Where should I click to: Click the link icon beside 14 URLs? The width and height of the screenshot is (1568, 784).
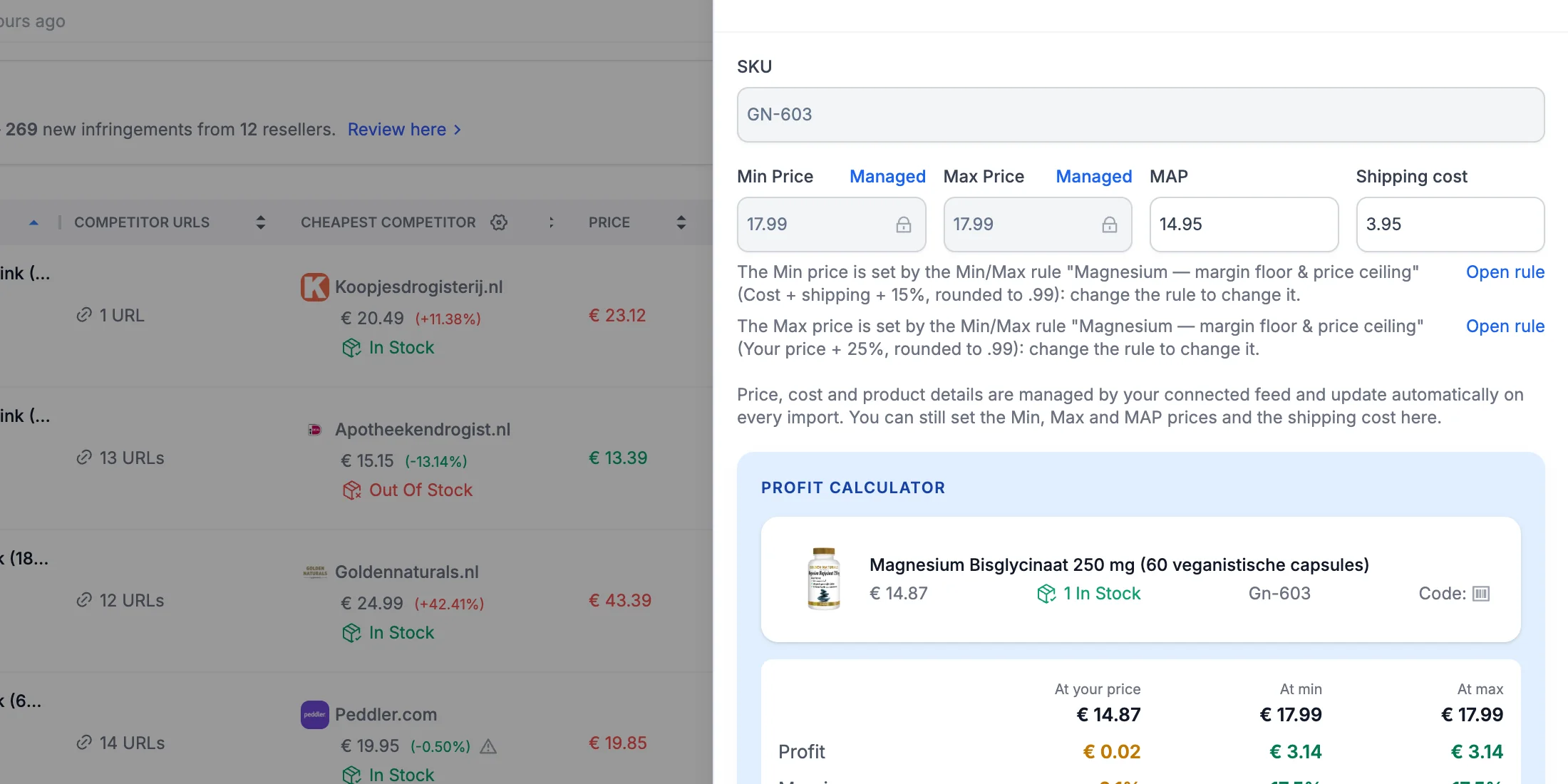click(x=84, y=743)
